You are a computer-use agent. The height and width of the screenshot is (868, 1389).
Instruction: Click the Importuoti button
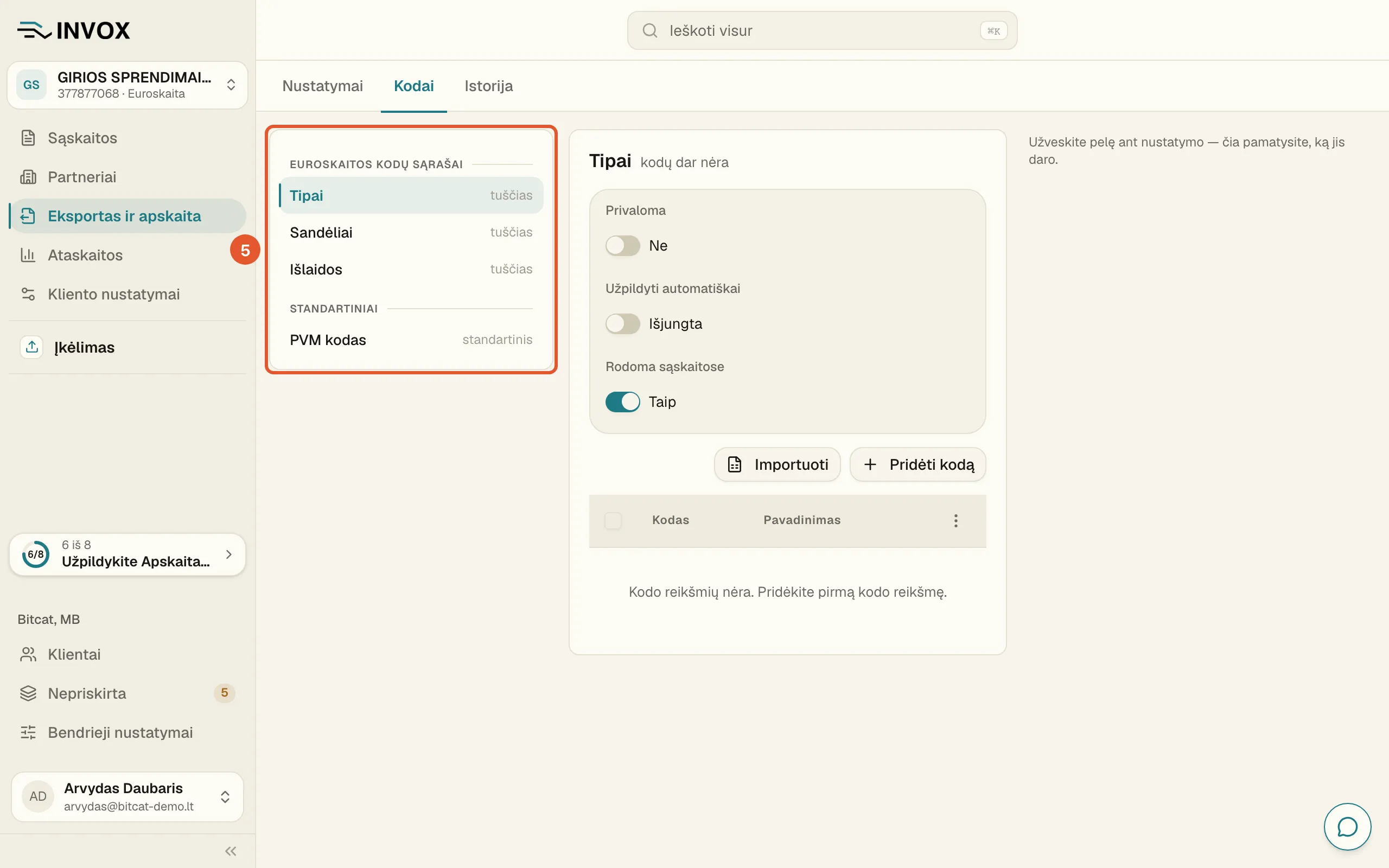point(777,464)
